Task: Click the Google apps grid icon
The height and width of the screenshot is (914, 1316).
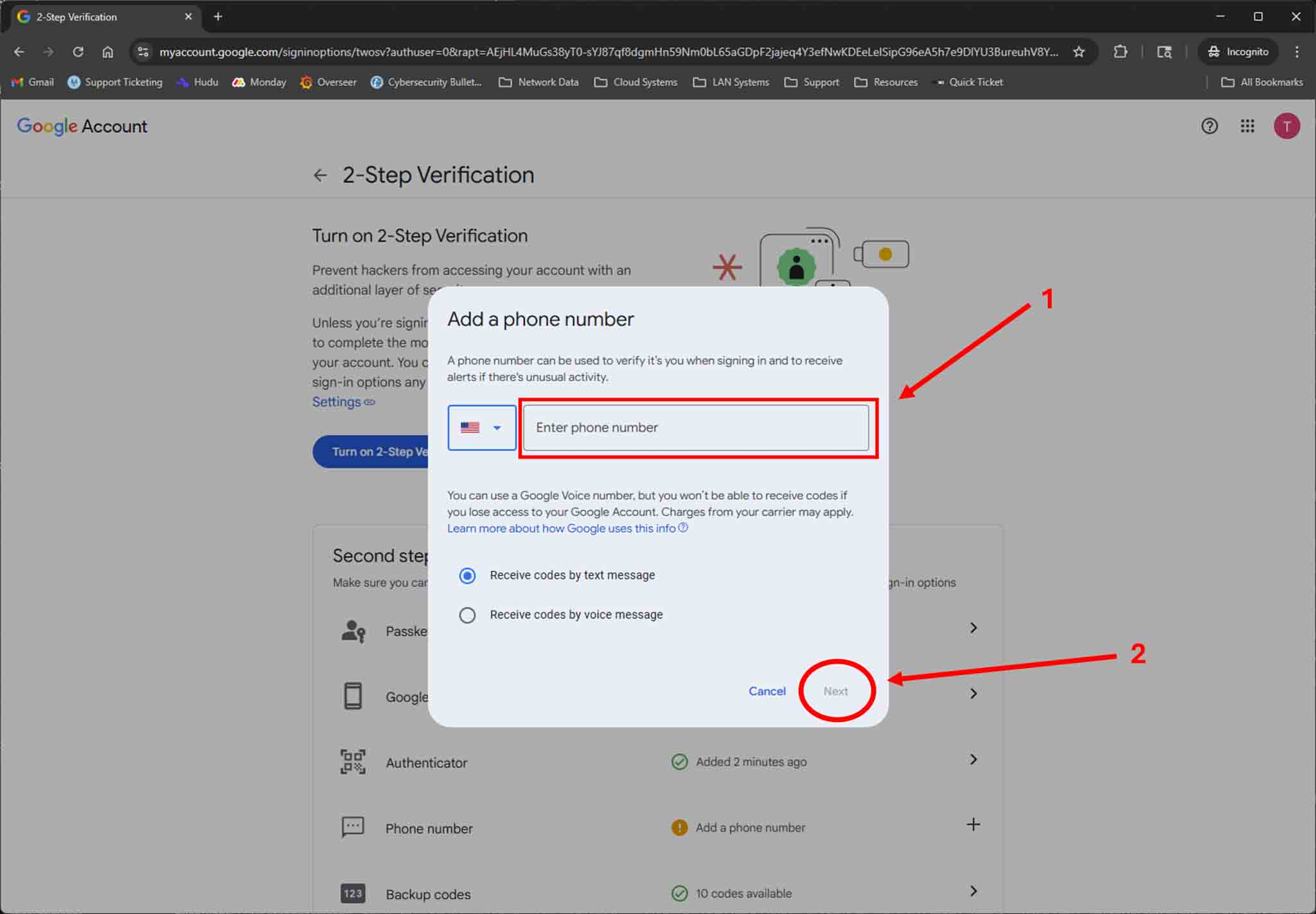Action: [1247, 126]
